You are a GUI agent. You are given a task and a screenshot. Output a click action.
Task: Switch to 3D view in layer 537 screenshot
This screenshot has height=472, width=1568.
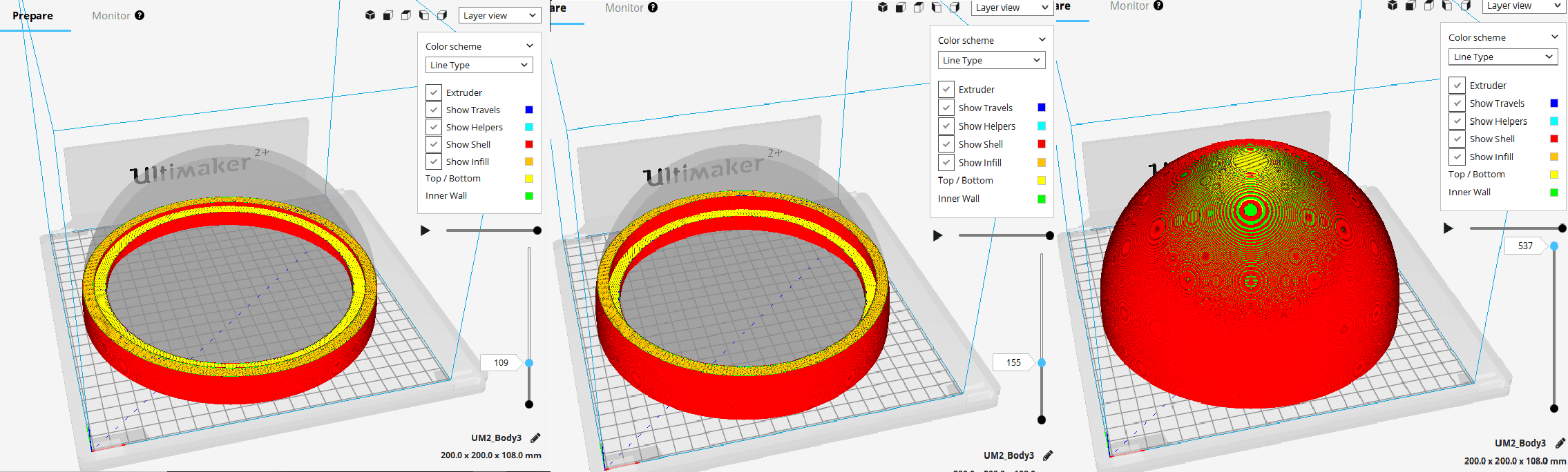(1393, 6)
